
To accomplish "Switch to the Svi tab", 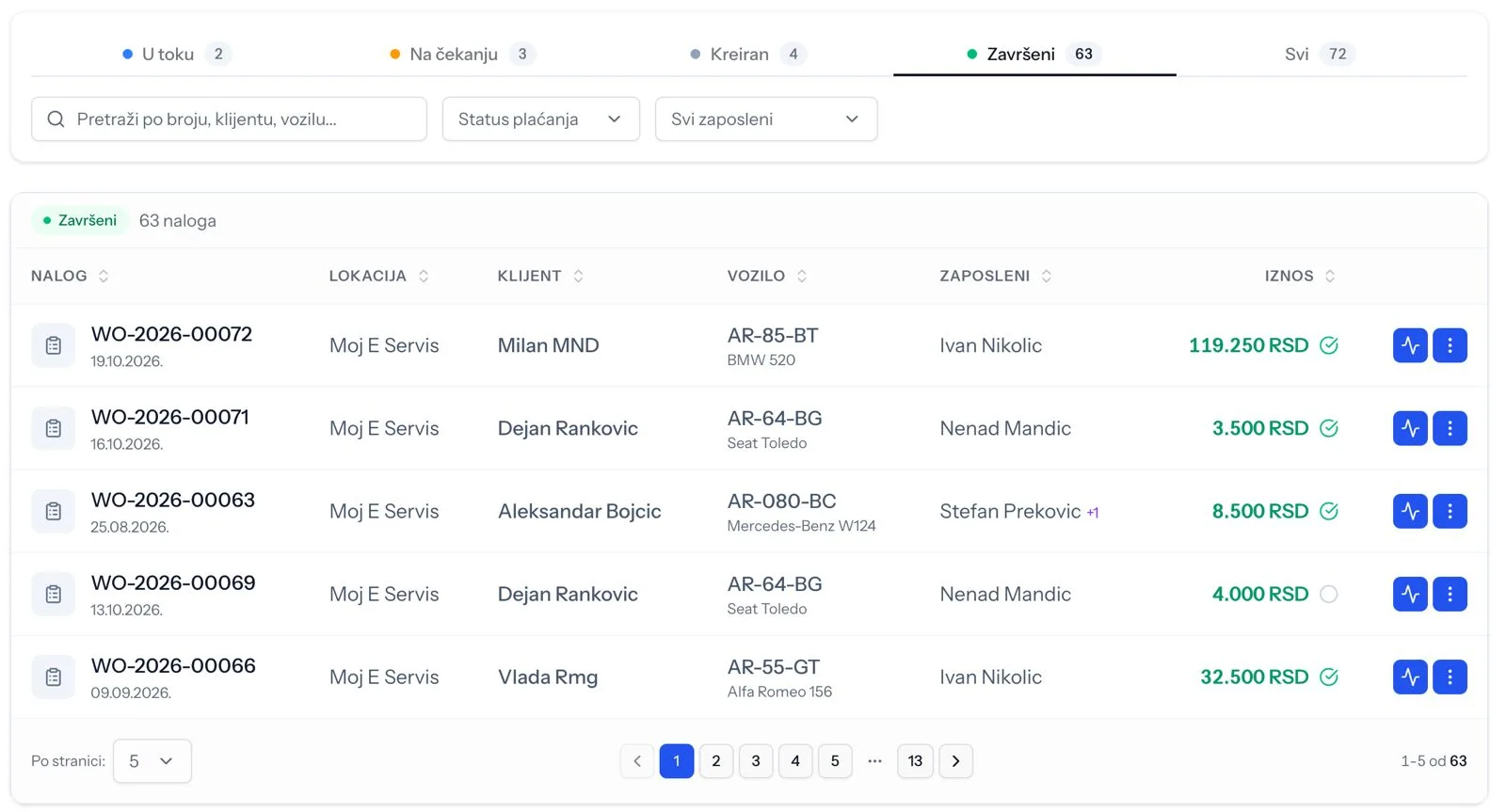I will 1320,54.
